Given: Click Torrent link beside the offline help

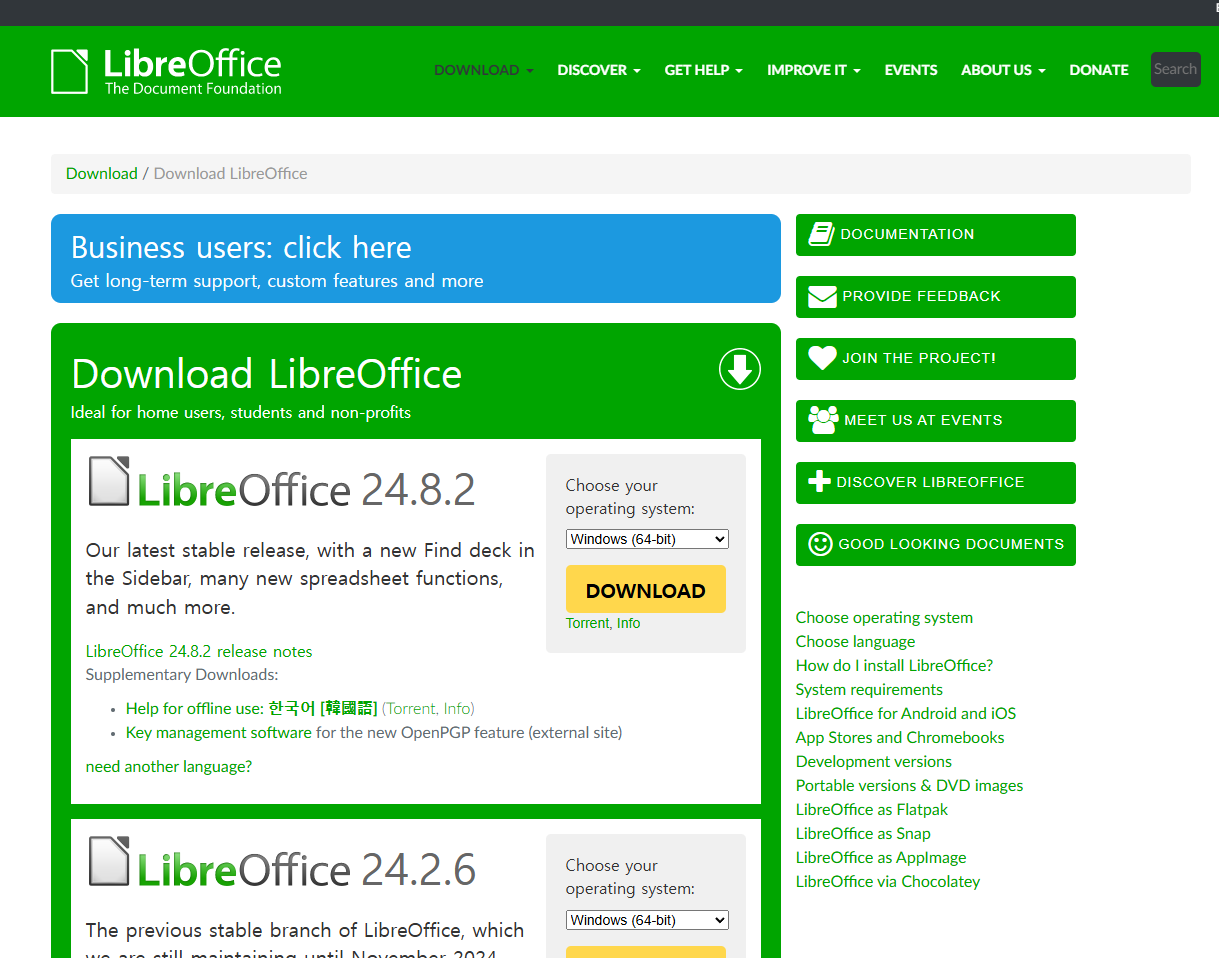Looking at the screenshot, I should tap(412, 708).
